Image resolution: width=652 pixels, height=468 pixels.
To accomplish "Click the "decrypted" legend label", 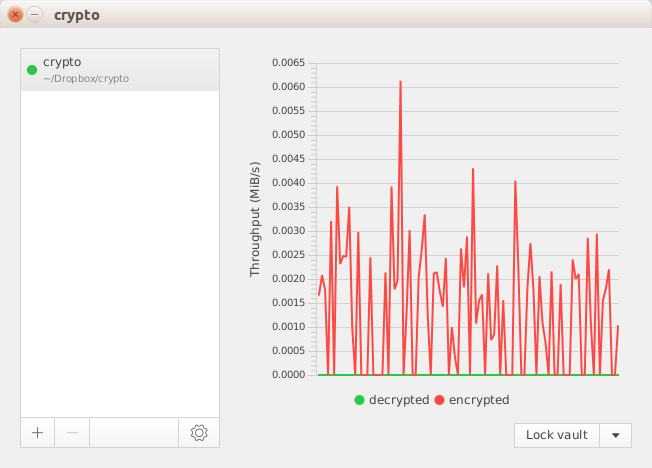I will point(399,400).
